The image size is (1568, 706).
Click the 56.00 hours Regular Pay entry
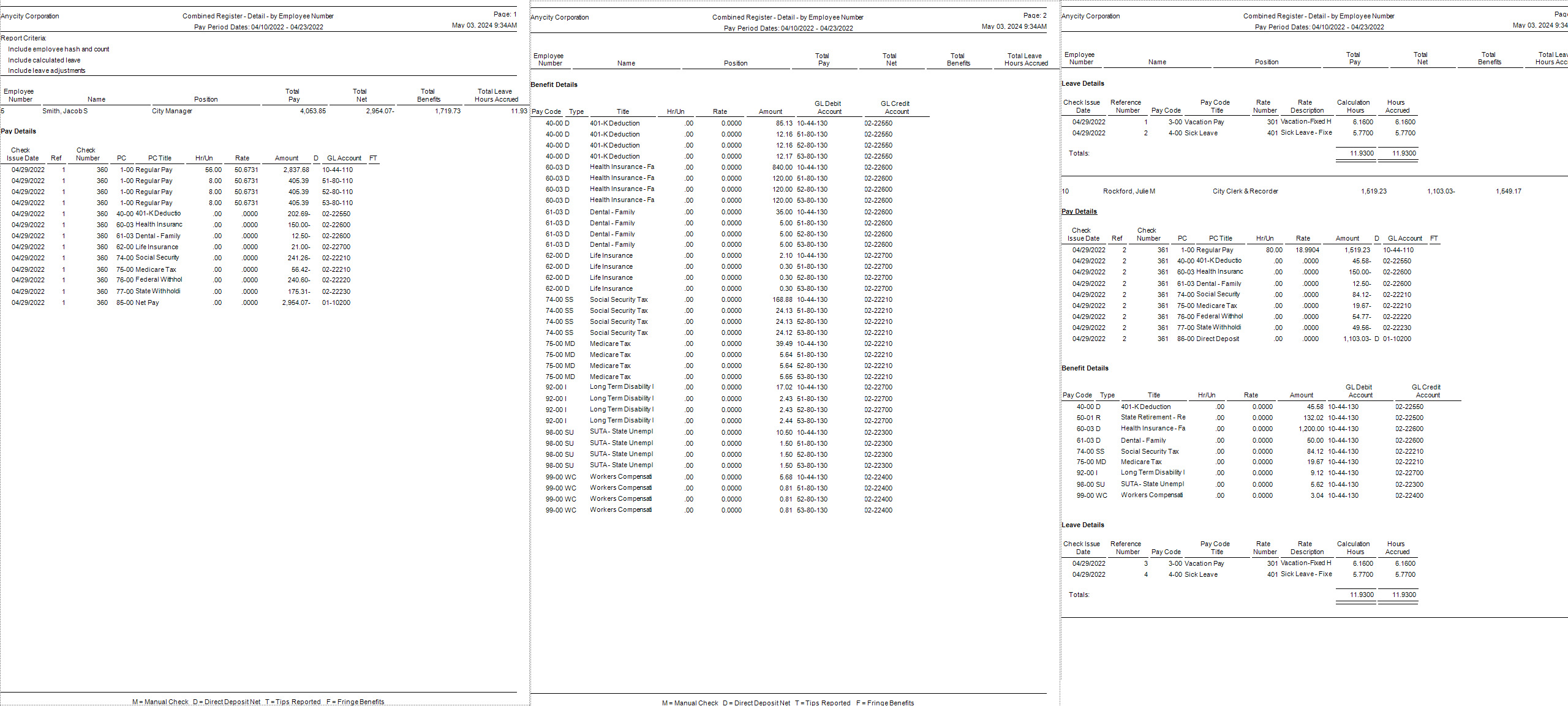point(213,170)
